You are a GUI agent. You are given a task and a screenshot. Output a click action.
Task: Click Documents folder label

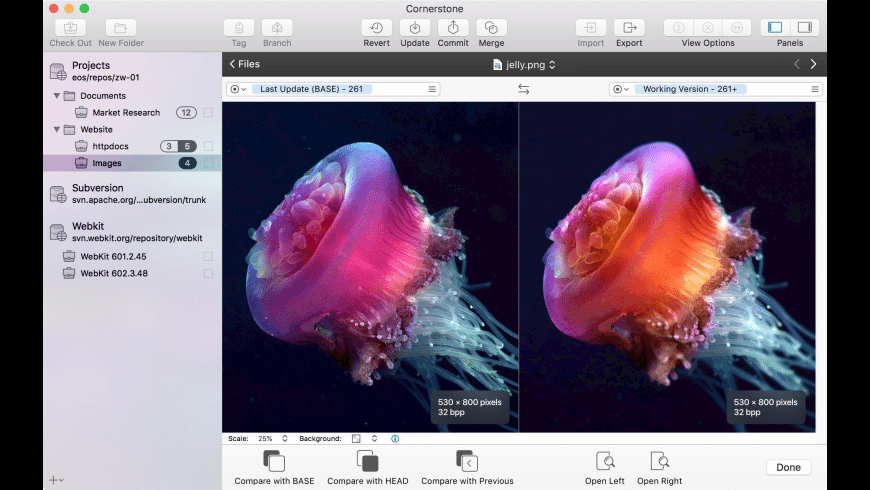[x=103, y=95]
